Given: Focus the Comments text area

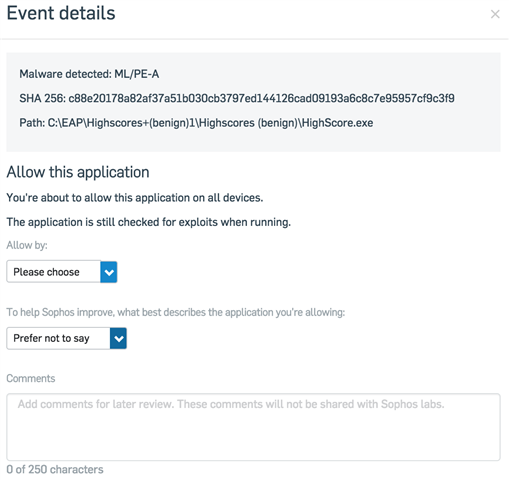Looking at the screenshot, I should [253, 427].
